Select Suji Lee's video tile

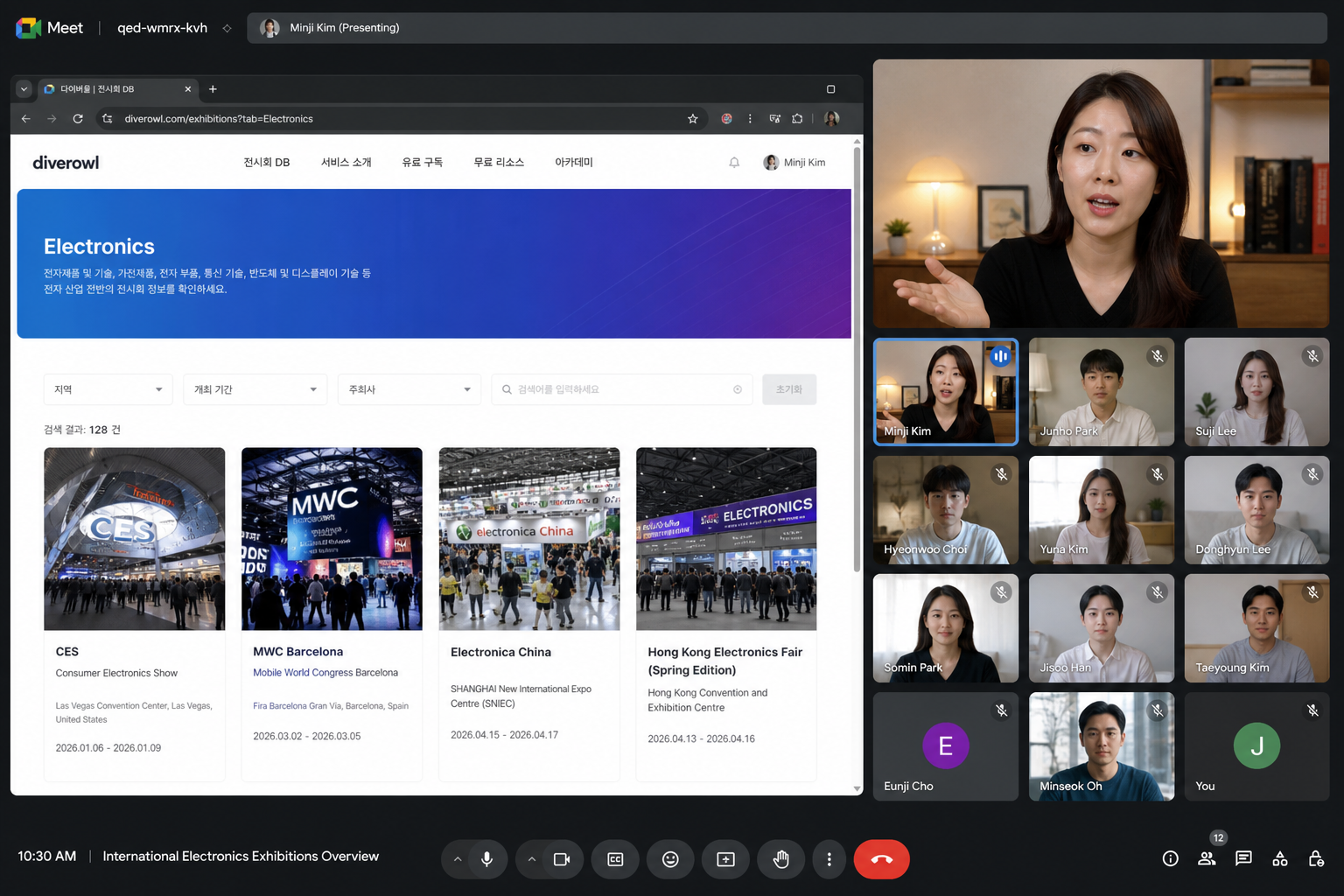[x=1256, y=392]
